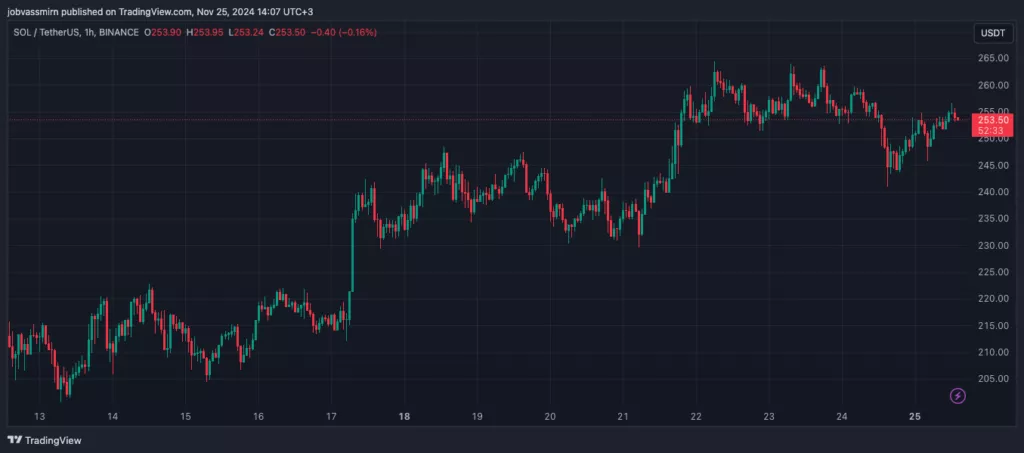Click the purple lightning bolt icon
This screenshot has height=453, width=1024.
click(958, 396)
